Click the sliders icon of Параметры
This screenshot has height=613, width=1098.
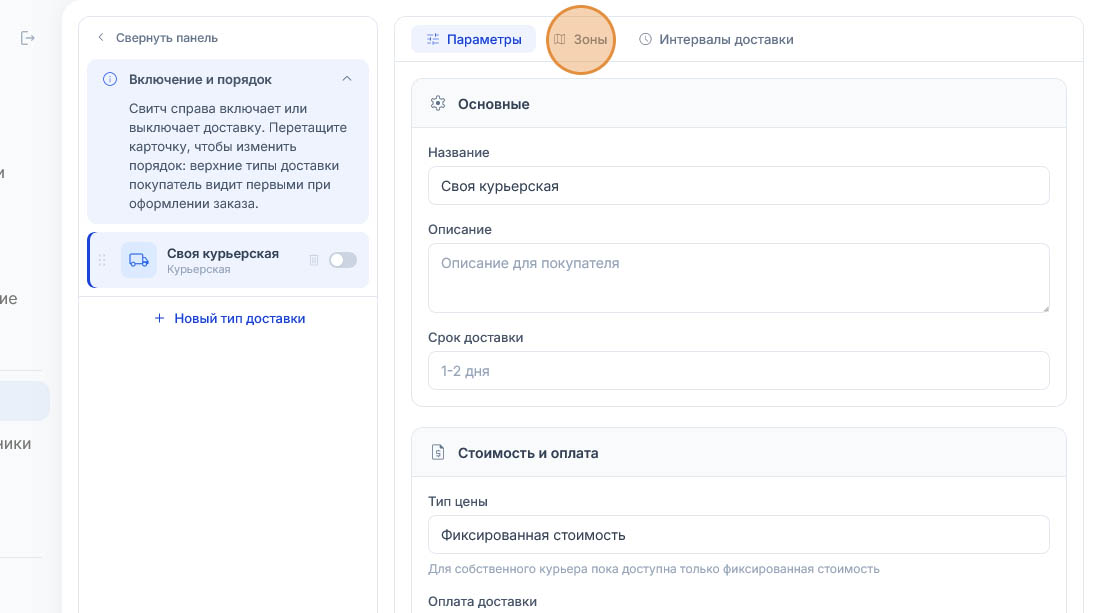click(433, 39)
